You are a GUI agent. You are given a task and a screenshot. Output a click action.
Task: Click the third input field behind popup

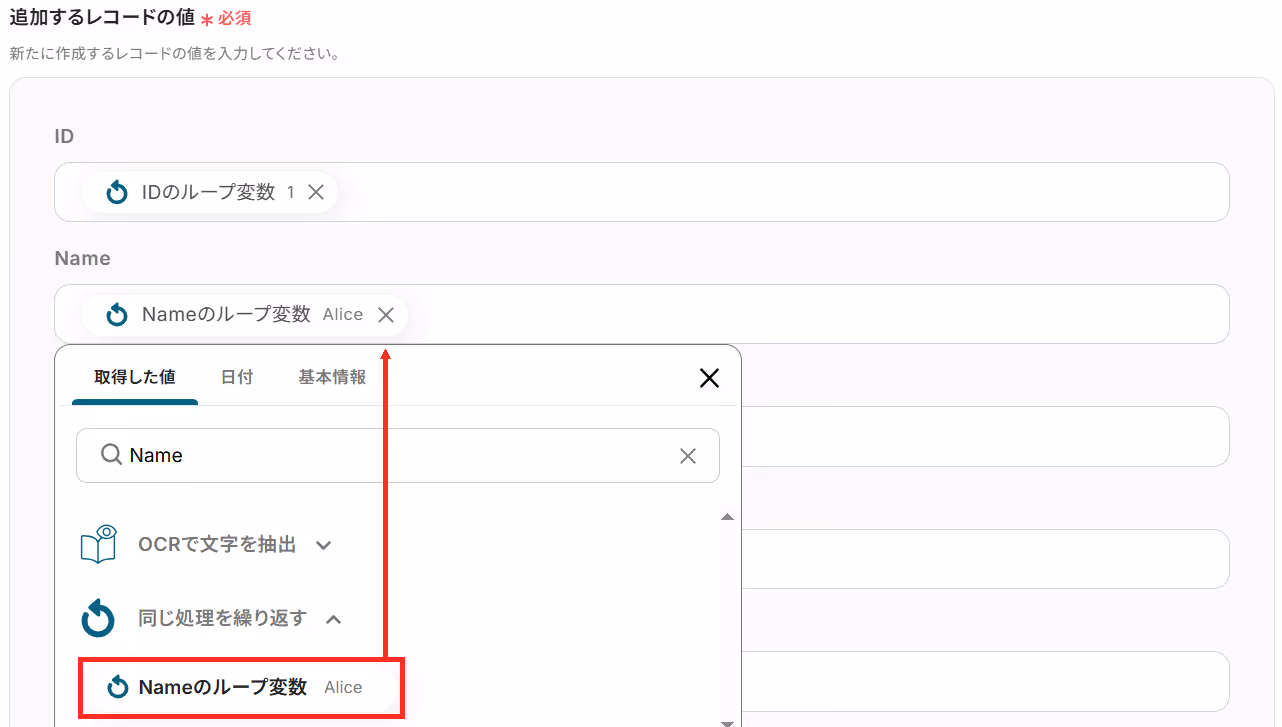pyautogui.click(x=985, y=436)
